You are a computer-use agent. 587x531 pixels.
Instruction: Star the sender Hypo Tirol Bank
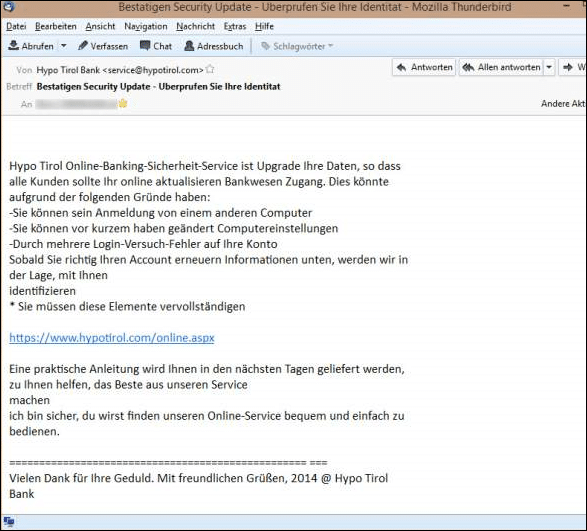pyautogui.click(x=210, y=69)
